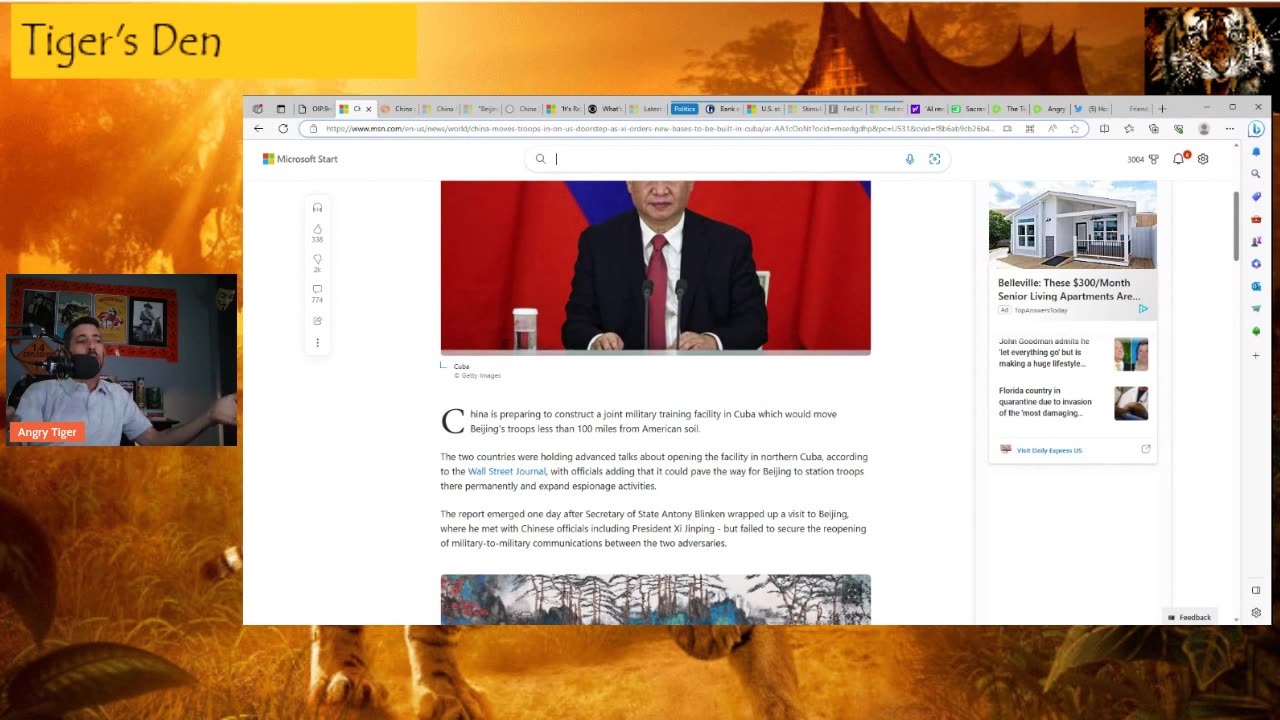Click the voice search microphone icon
Viewport: 1280px width, 720px height.
coord(909,159)
